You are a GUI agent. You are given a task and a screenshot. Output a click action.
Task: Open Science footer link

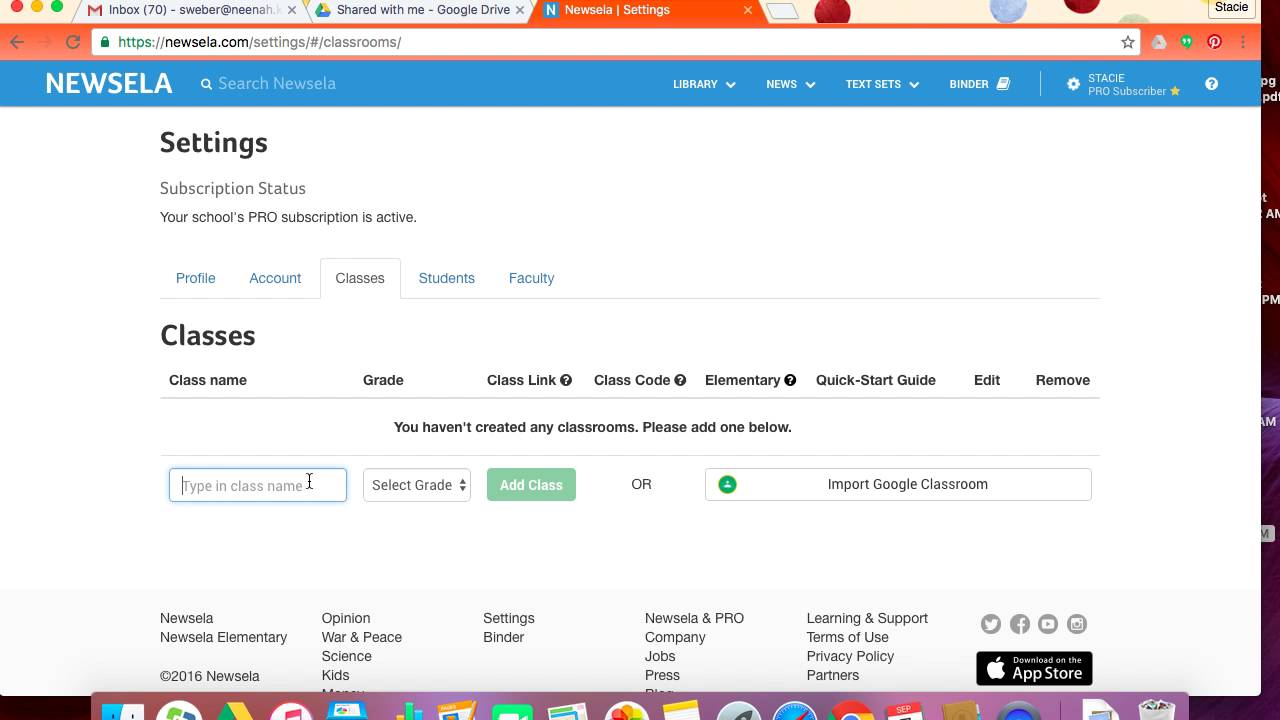347,656
